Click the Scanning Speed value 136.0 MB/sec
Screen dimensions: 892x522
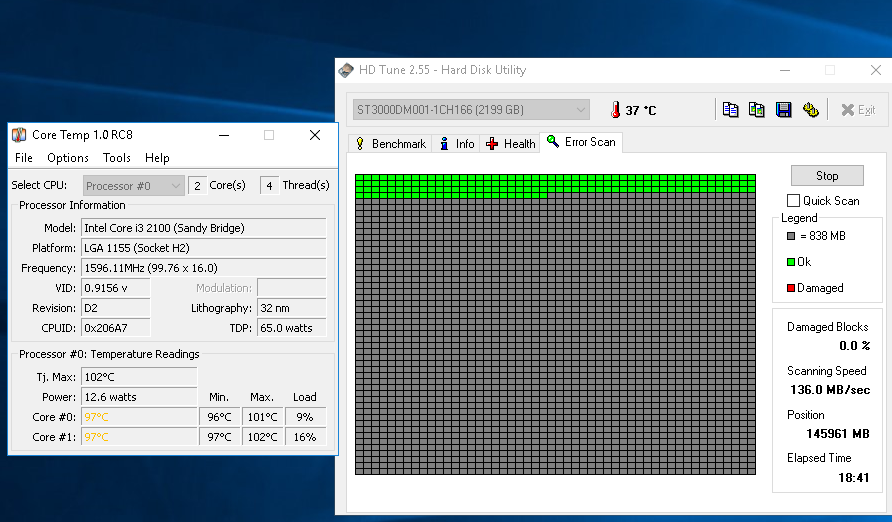tap(830, 390)
